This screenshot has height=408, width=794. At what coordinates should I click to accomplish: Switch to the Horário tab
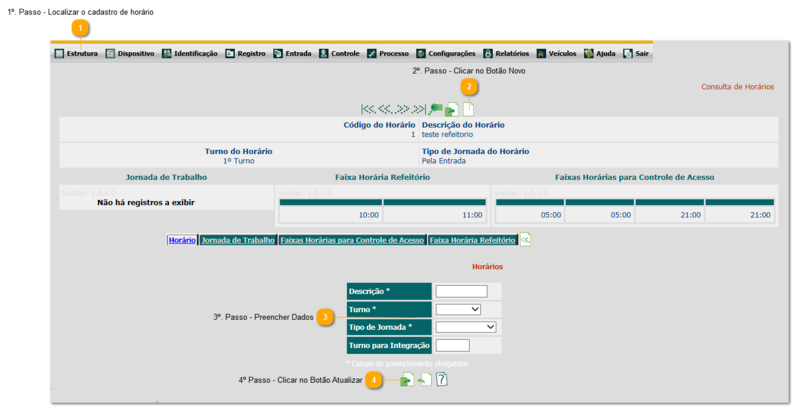(x=182, y=240)
